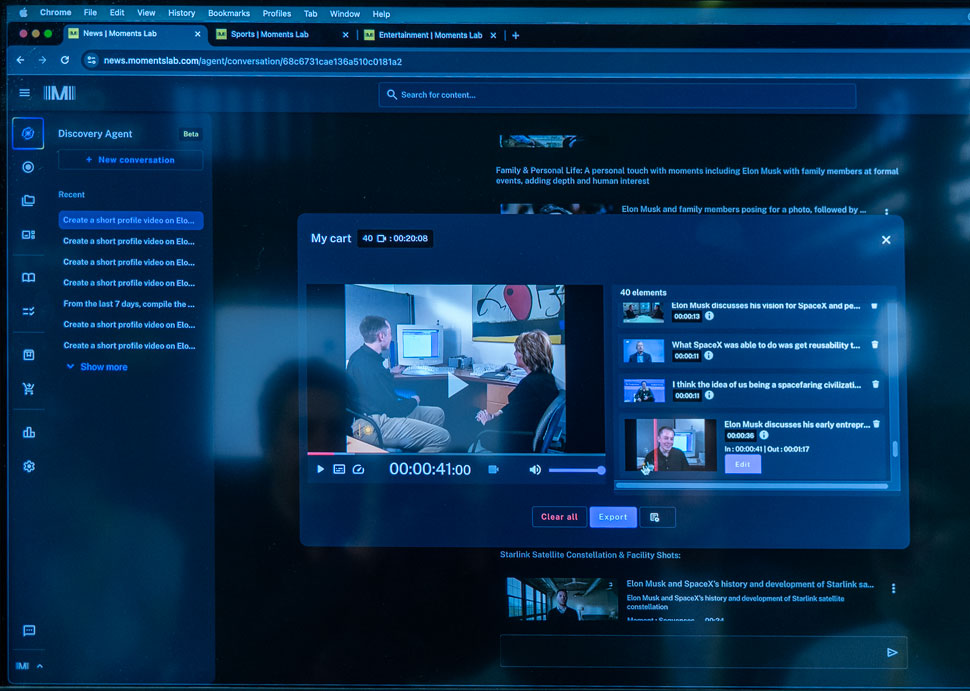Open the book library icon in the sidebar
Screen dimensions: 970x691
pyautogui.click(x=28, y=277)
